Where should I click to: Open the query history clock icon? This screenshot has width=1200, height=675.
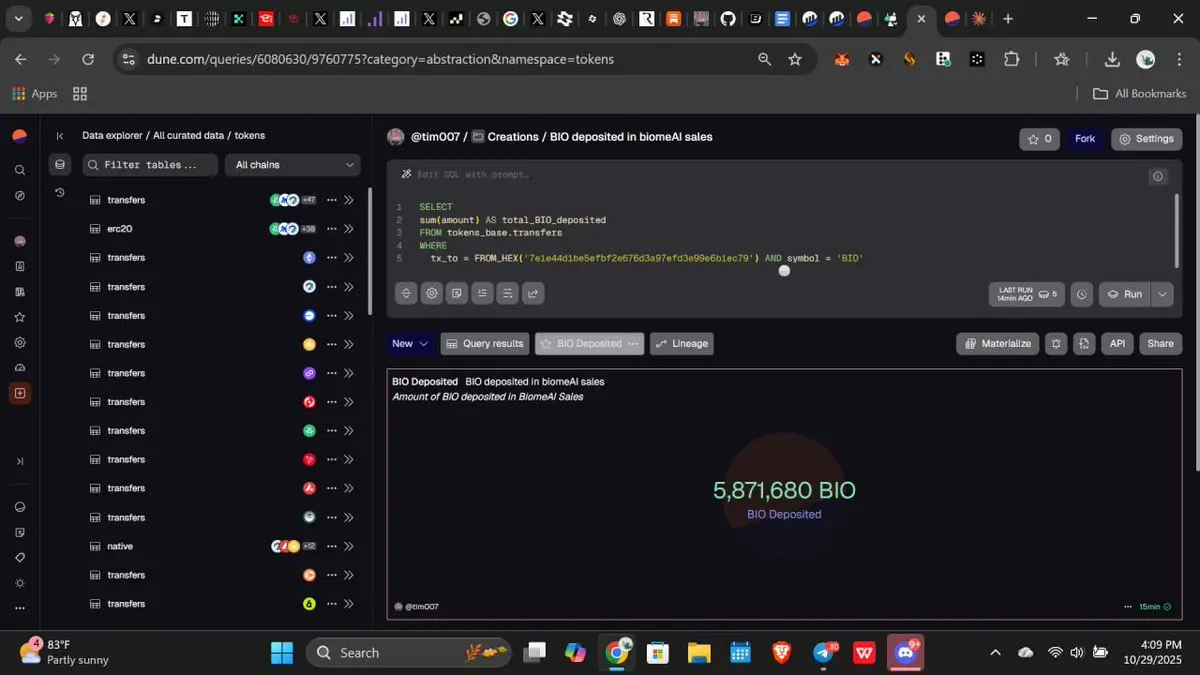(x=60, y=193)
